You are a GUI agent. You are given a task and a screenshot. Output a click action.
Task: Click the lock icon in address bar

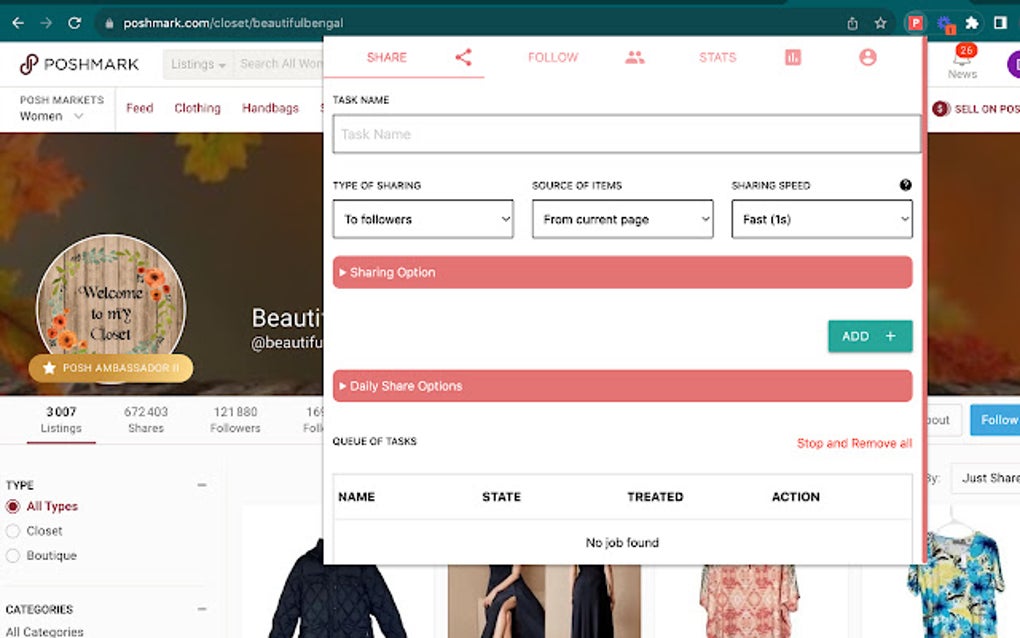pyautogui.click(x=109, y=23)
